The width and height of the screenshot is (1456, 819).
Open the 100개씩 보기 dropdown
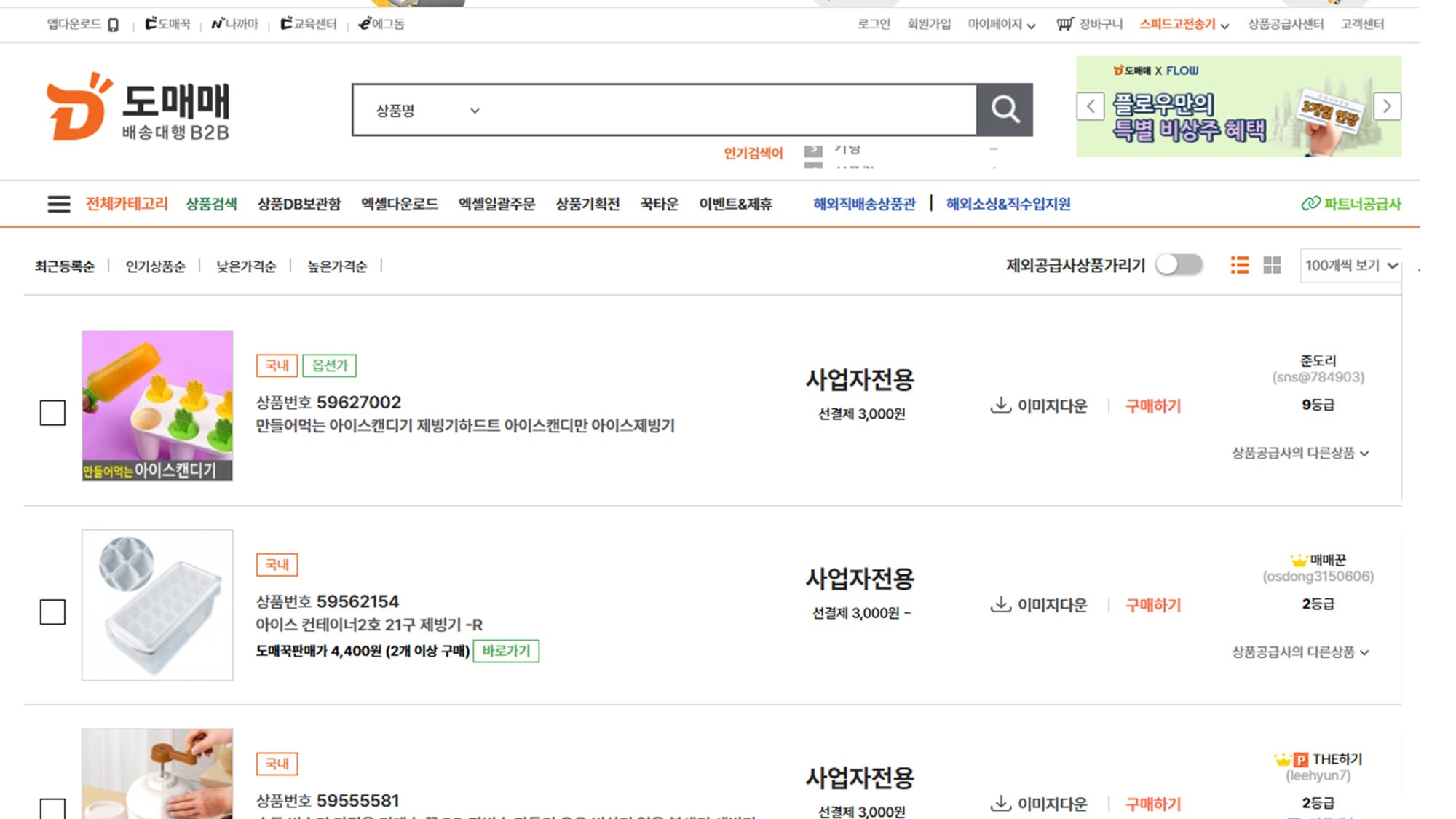pos(1350,266)
